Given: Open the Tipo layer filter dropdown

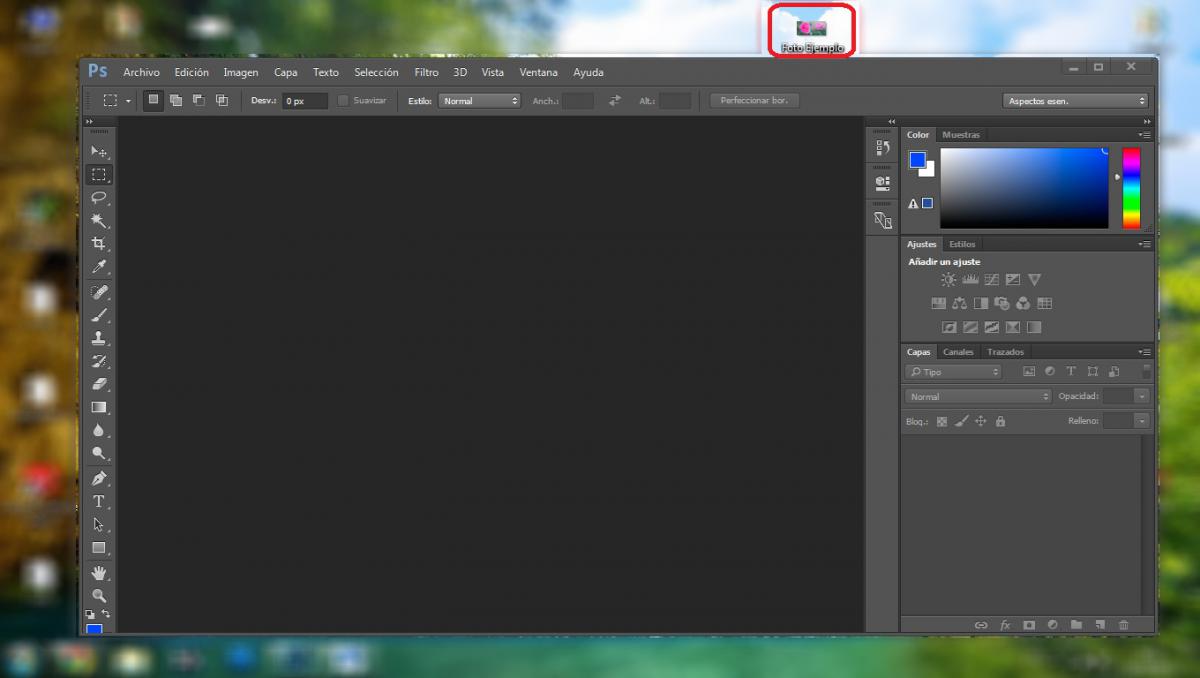Looking at the screenshot, I should tap(953, 371).
